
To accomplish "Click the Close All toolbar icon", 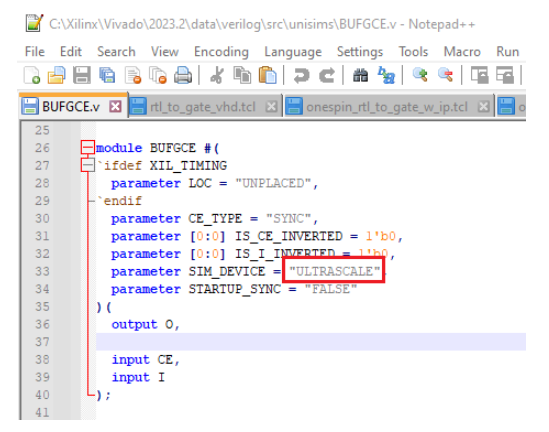I will tap(158, 75).
